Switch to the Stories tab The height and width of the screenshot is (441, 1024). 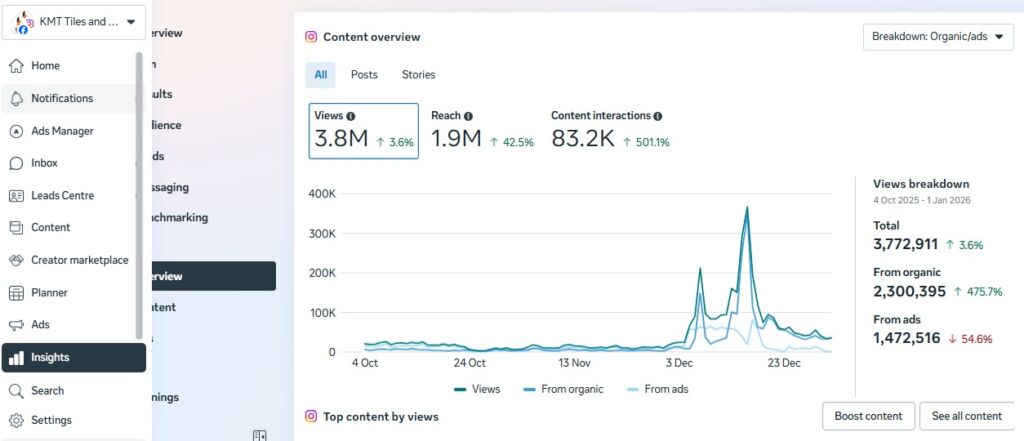[x=418, y=75]
